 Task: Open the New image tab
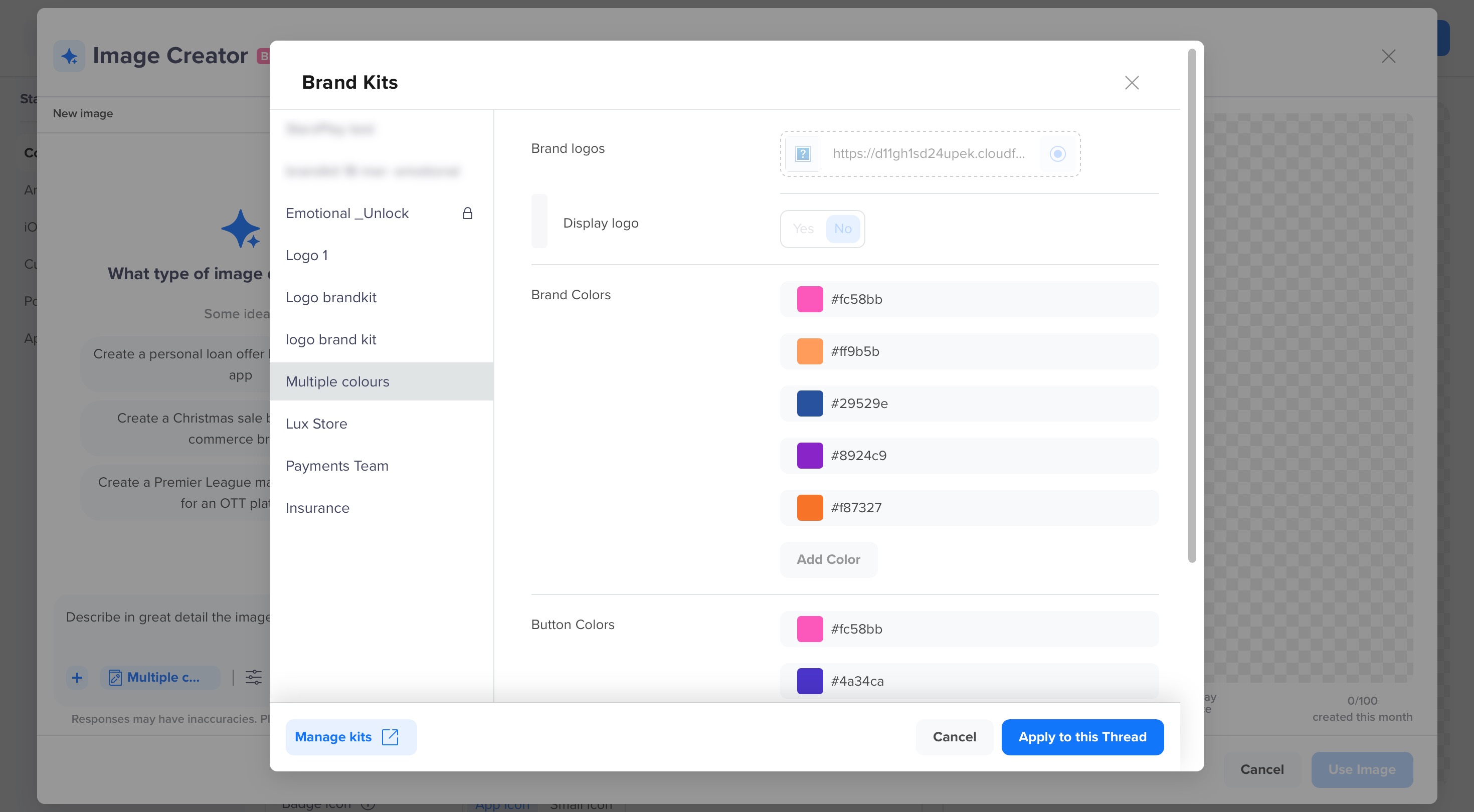point(83,113)
